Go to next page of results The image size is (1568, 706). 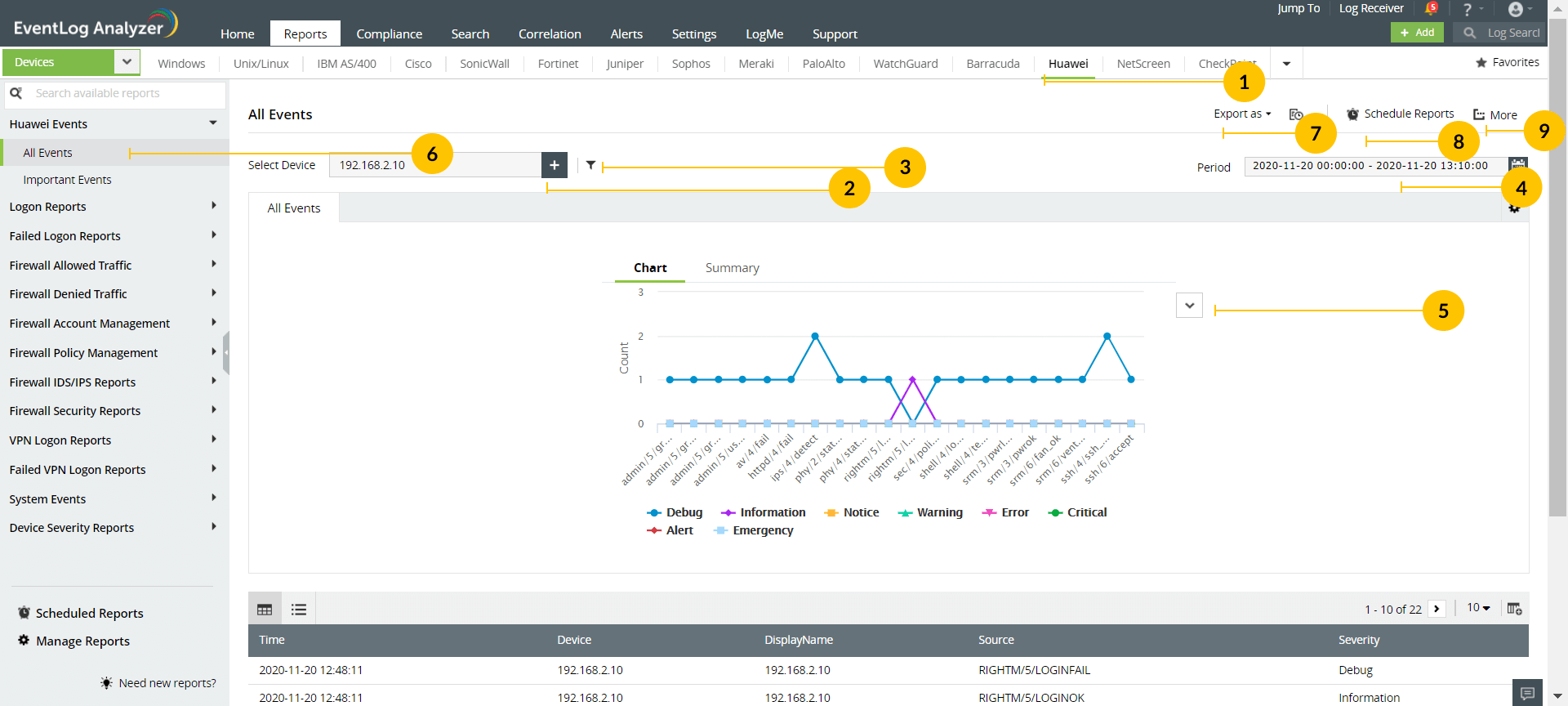(1437, 609)
